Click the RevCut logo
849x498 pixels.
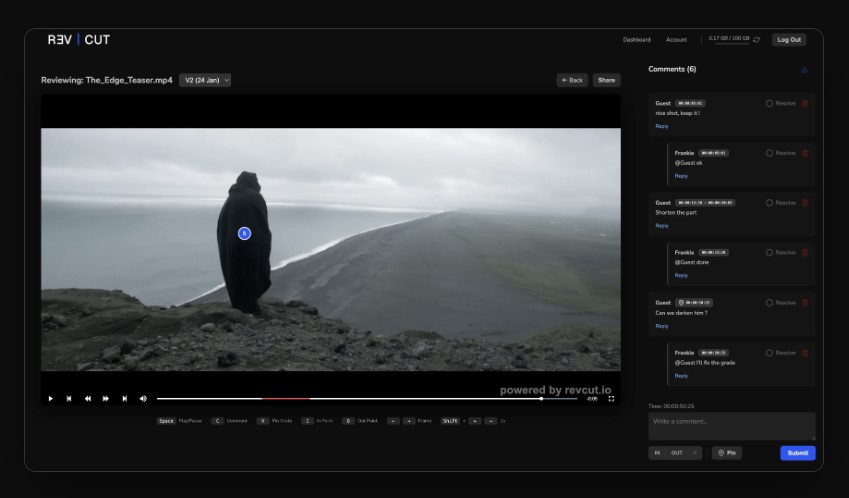coord(79,40)
